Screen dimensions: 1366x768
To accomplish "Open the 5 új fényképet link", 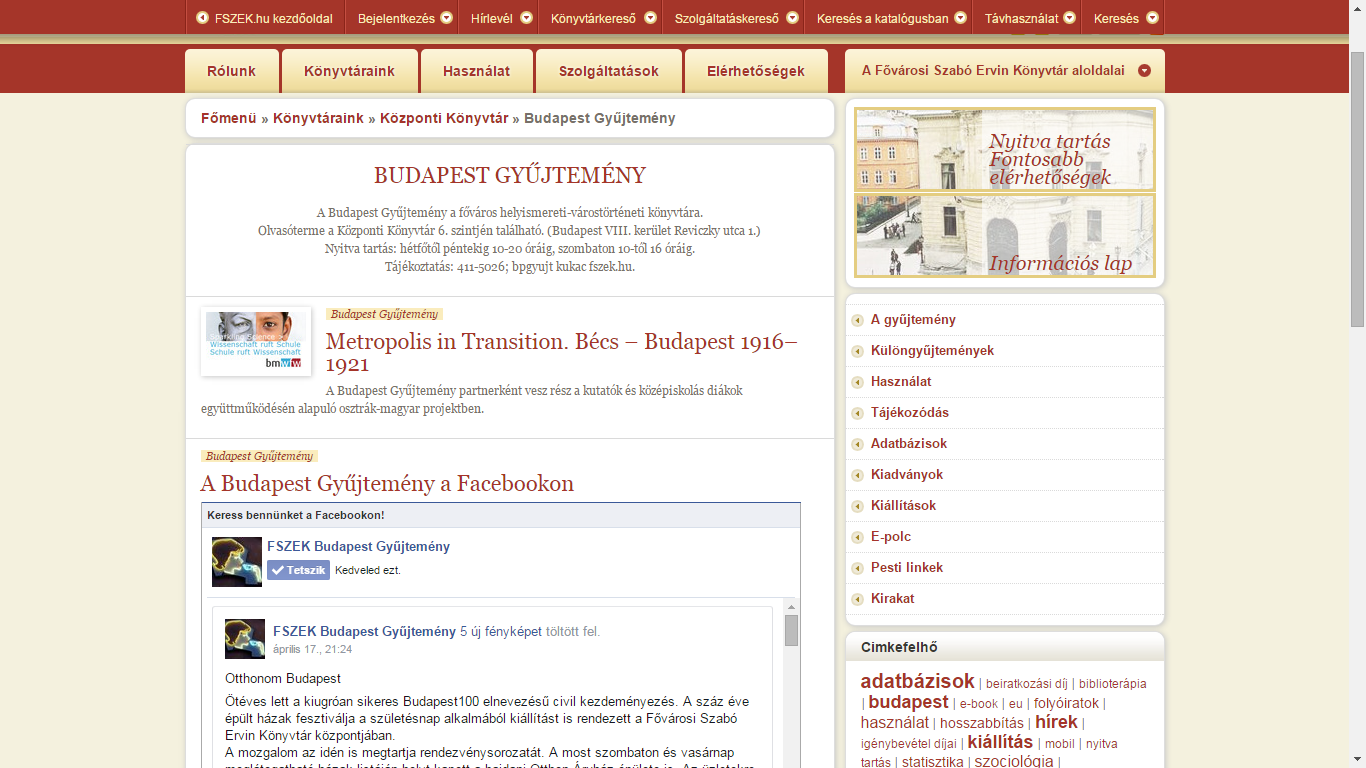I will 501,632.
